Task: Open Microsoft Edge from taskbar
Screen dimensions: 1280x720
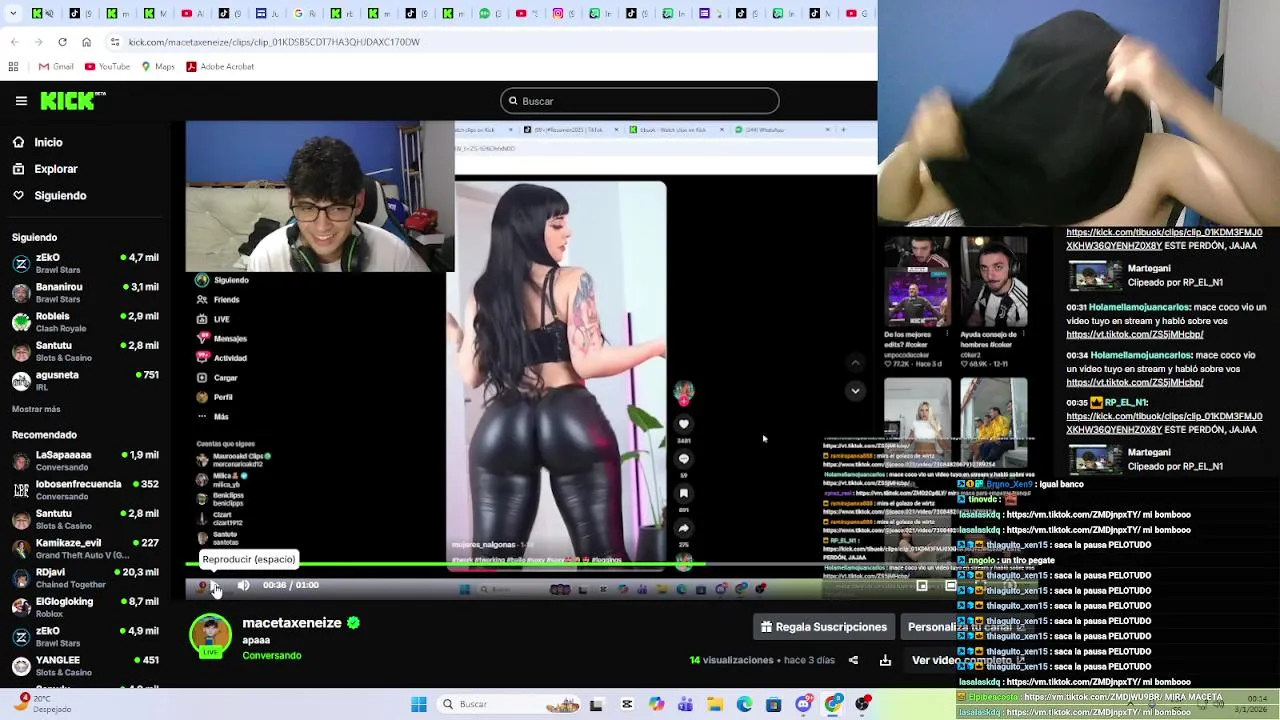Action: pos(744,705)
